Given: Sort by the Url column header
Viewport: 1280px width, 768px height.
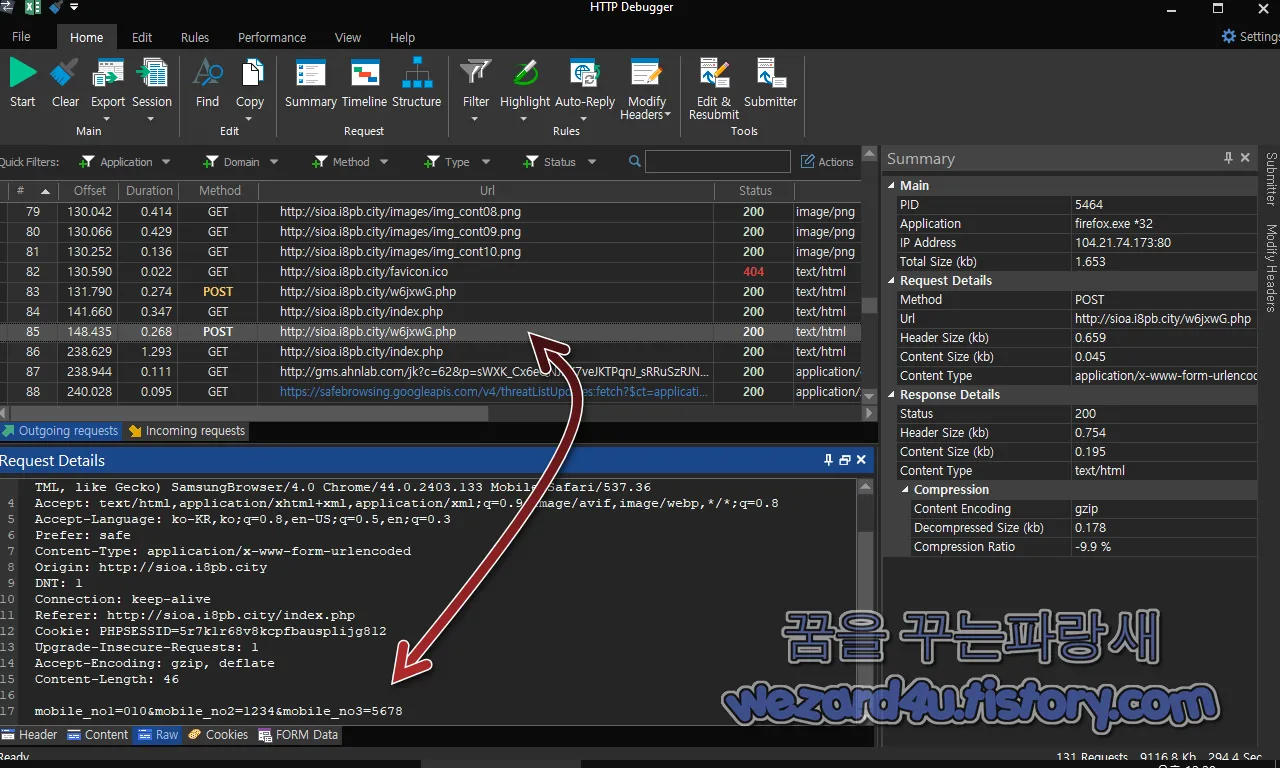Looking at the screenshot, I should click(487, 190).
